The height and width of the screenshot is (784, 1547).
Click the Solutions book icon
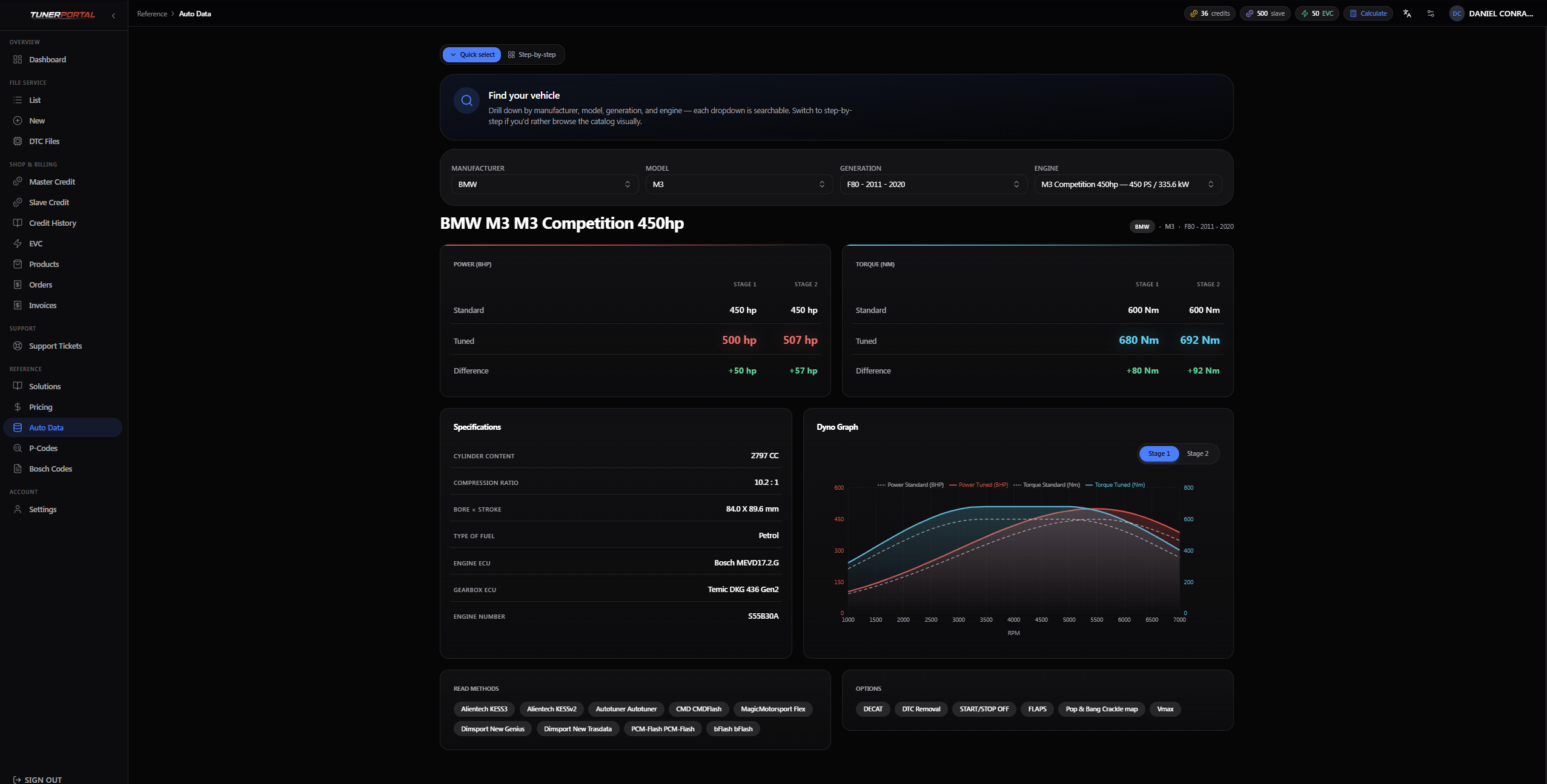click(x=18, y=386)
